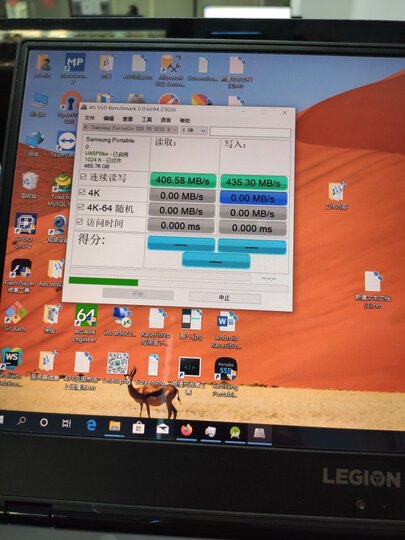The height and width of the screenshot is (540, 405).
Task: Uncheck the 连续读写 sequential test checkbox
Action: (83, 177)
